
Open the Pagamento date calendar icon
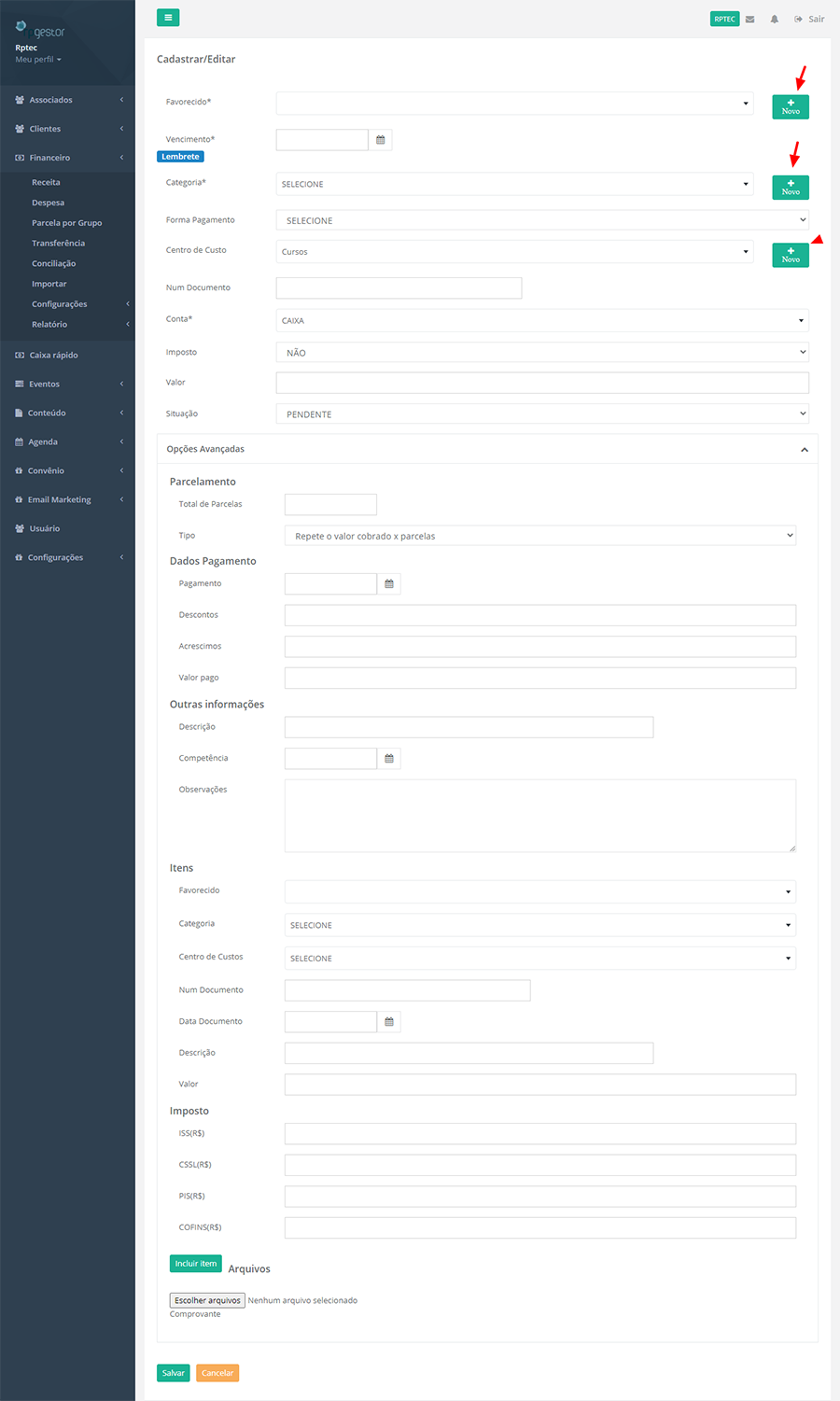(389, 584)
